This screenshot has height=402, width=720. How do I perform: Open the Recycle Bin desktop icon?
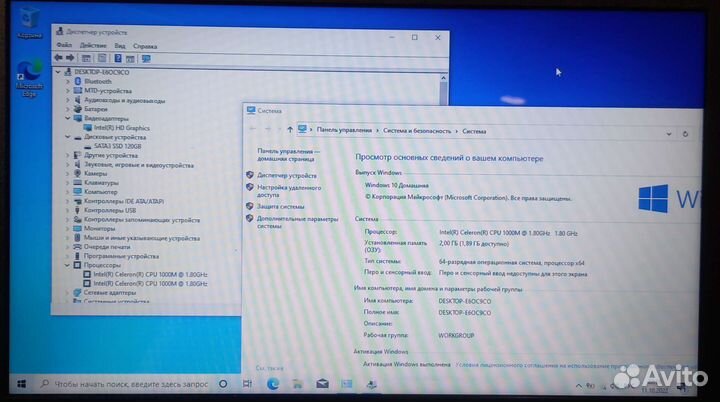[x=29, y=22]
